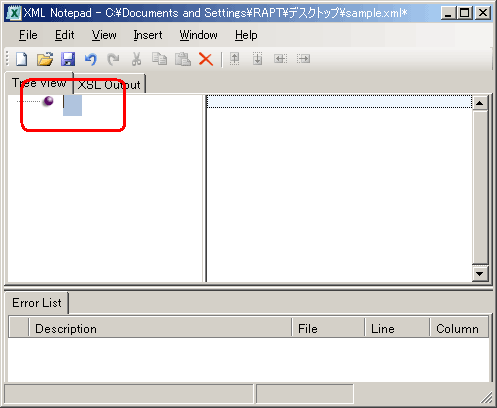Click the vertical scrollbar track in value pane
The image size is (497, 408).
coord(480,188)
